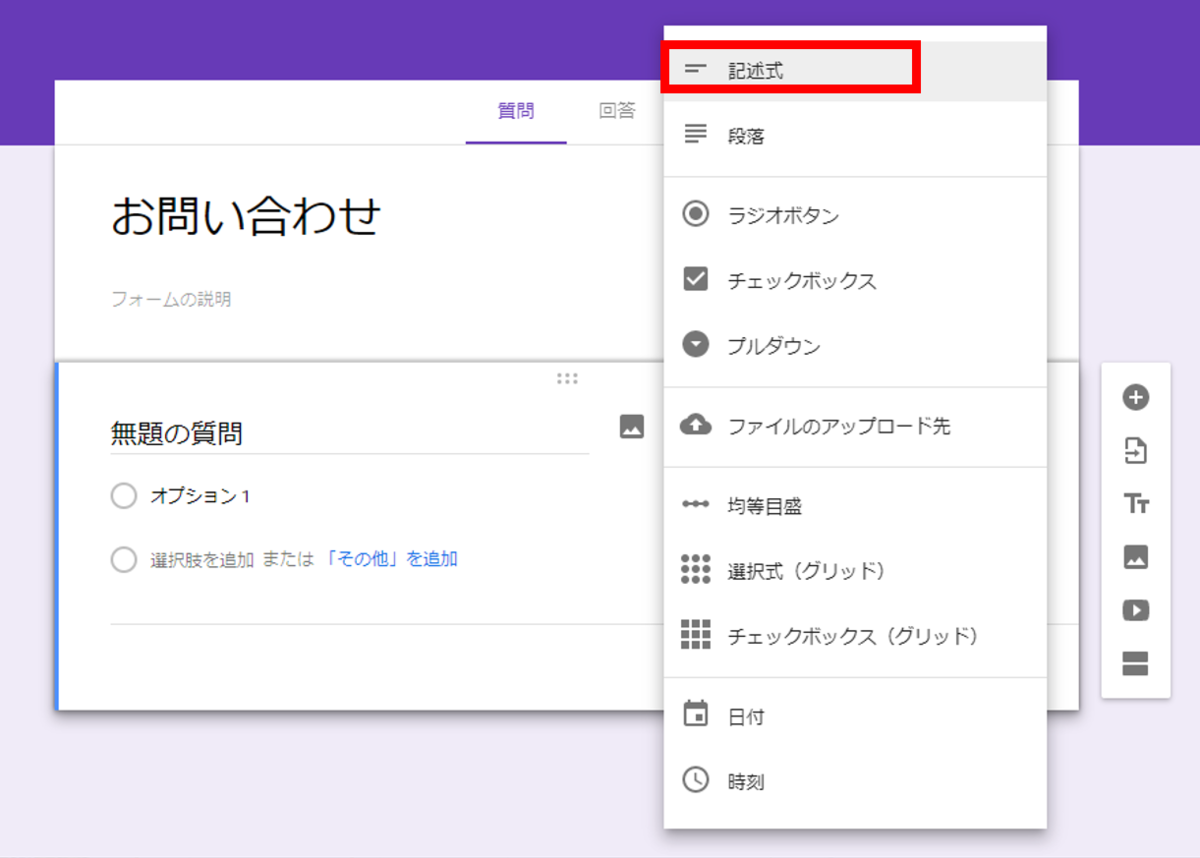
Task: Click 「その他」を追加 link
Action: pyautogui.click(x=391, y=559)
